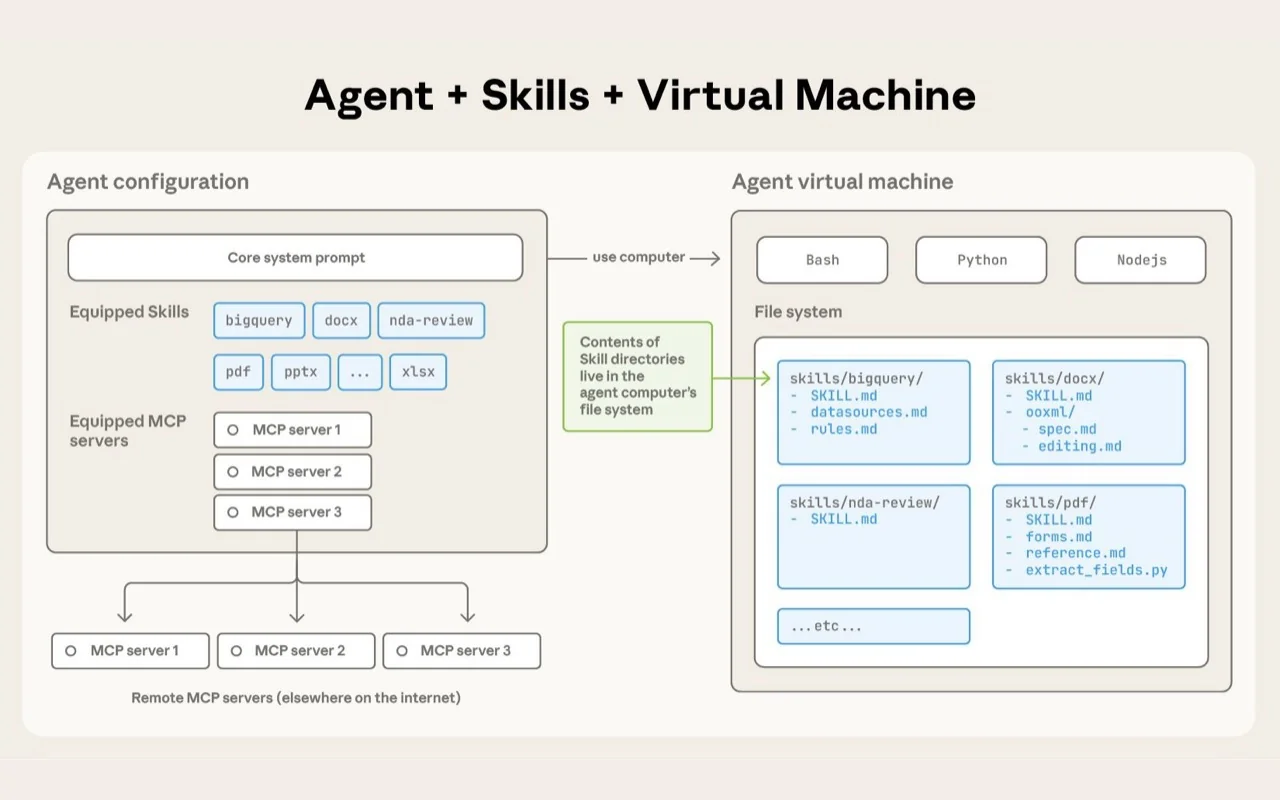Click the ellipsis skill chip before xlsx
The width and height of the screenshot is (1280, 800).
tap(360, 372)
